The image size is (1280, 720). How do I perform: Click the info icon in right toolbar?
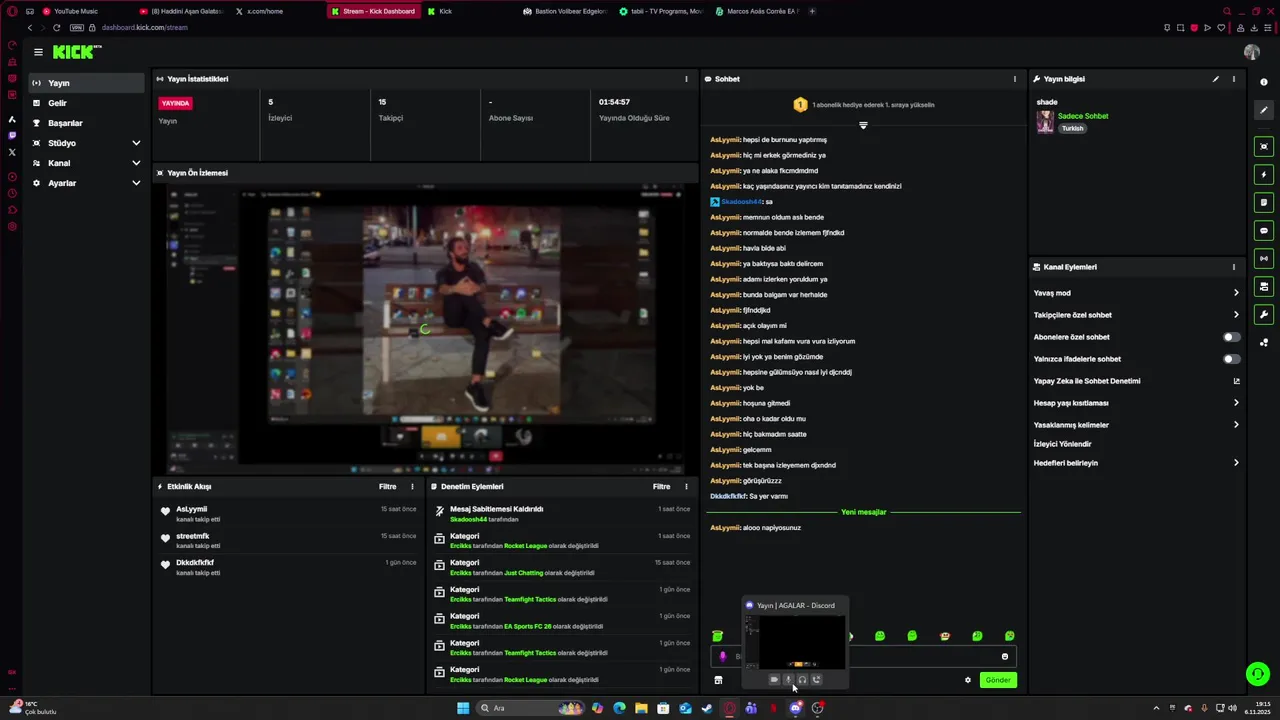[1264, 82]
